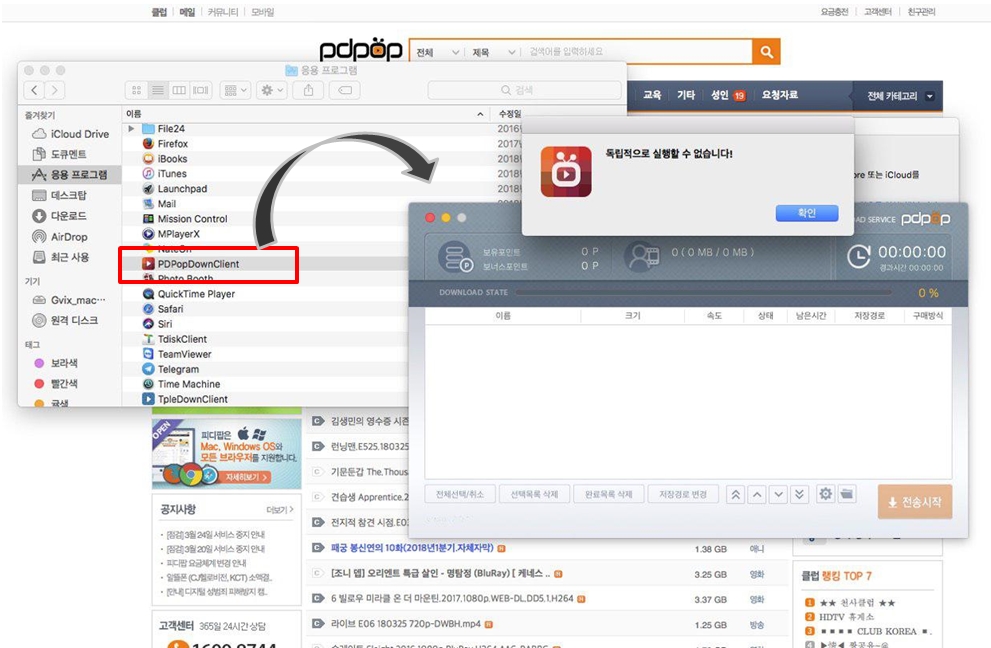The height and width of the screenshot is (648, 991).
Task: Select the Firefox app in the list
Action: 164,144
